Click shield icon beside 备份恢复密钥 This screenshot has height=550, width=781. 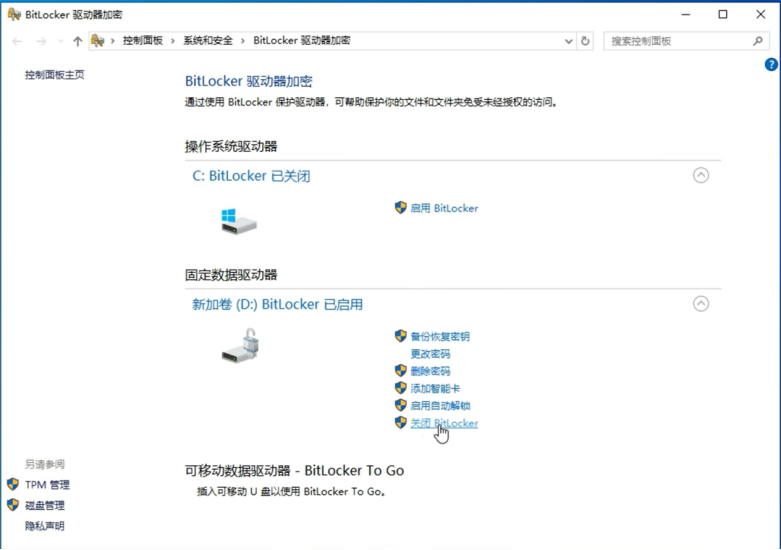point(400,336)
